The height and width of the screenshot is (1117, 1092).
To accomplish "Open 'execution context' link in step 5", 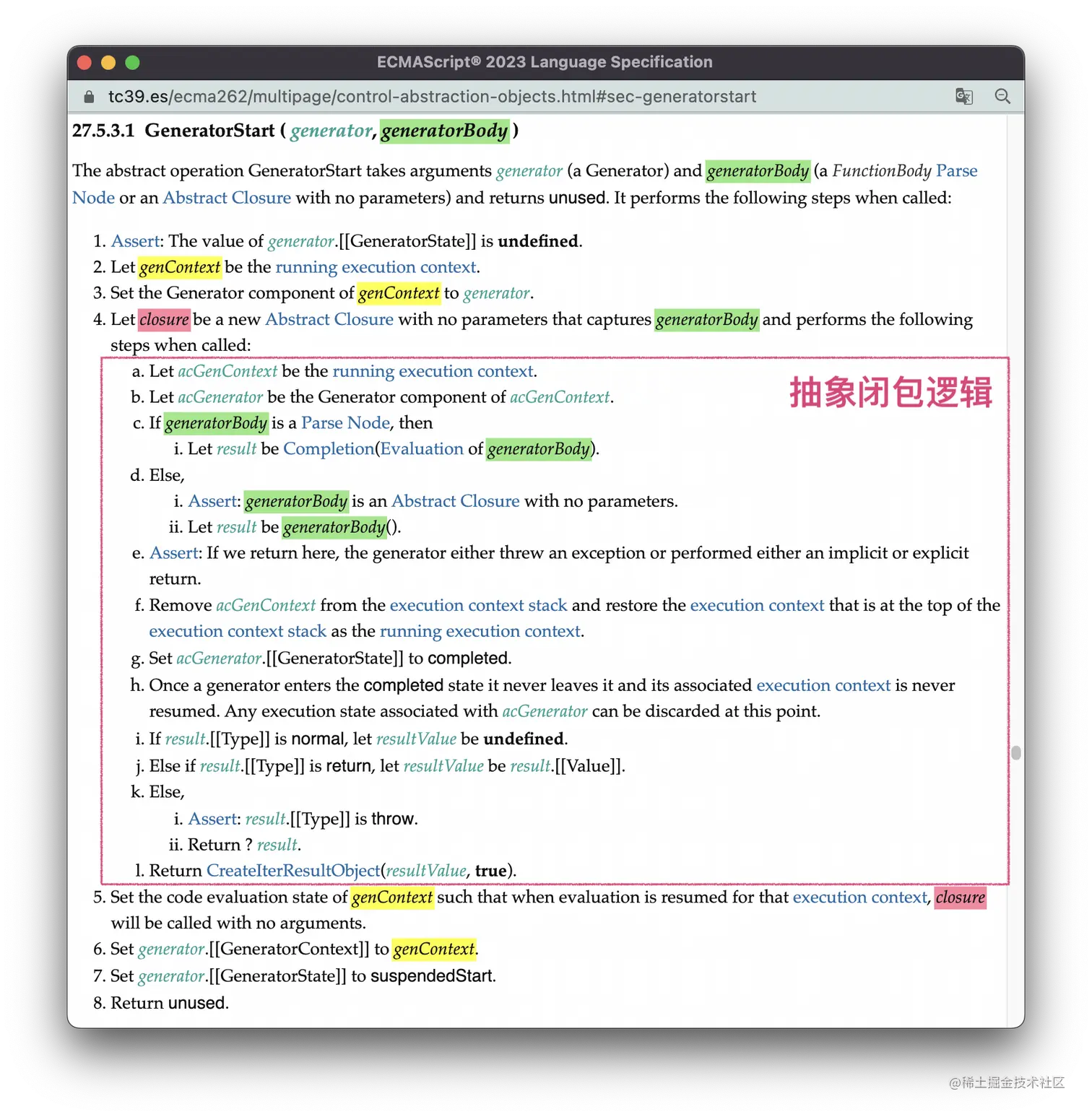I will click(859, 897).
